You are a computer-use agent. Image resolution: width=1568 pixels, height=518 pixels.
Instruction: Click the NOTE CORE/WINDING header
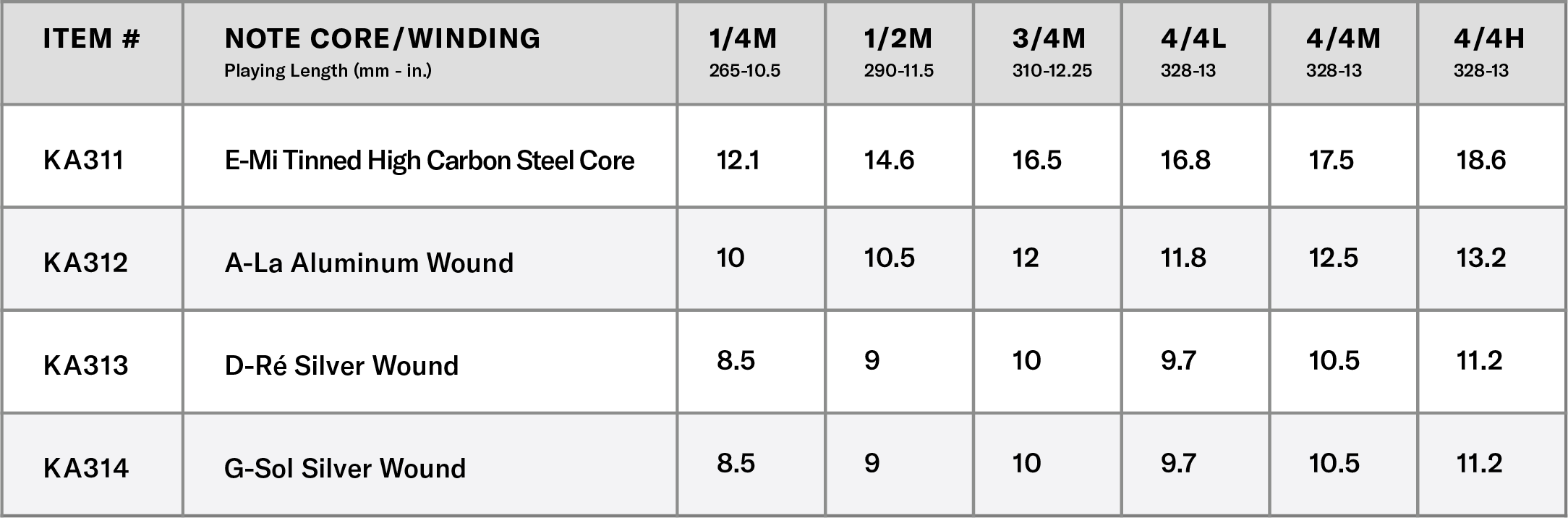383,40
